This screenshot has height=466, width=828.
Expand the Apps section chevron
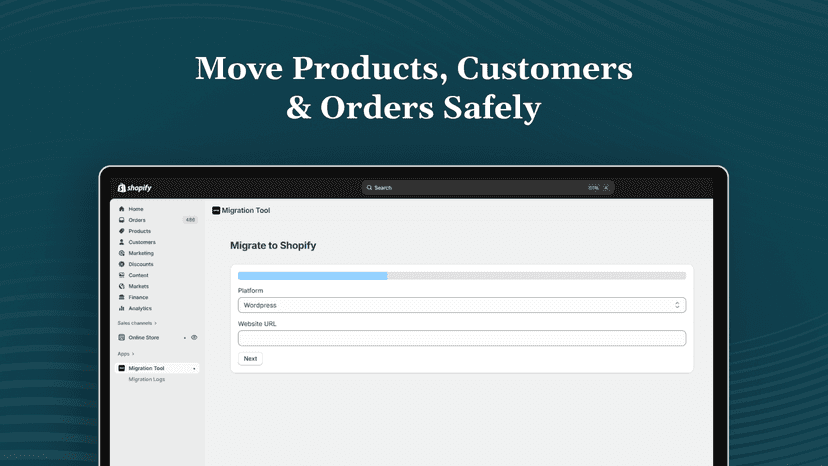coord(133,353)
